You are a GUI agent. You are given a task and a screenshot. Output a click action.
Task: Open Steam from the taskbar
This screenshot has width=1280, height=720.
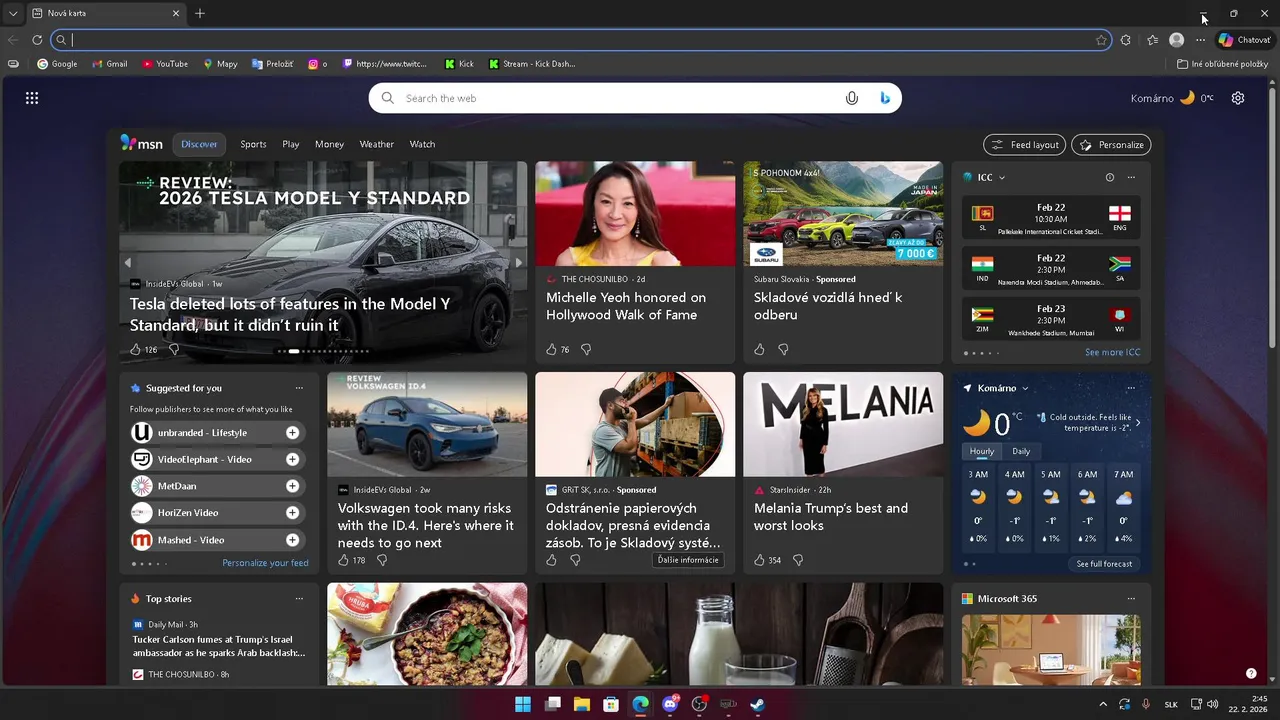pos(759,704)
